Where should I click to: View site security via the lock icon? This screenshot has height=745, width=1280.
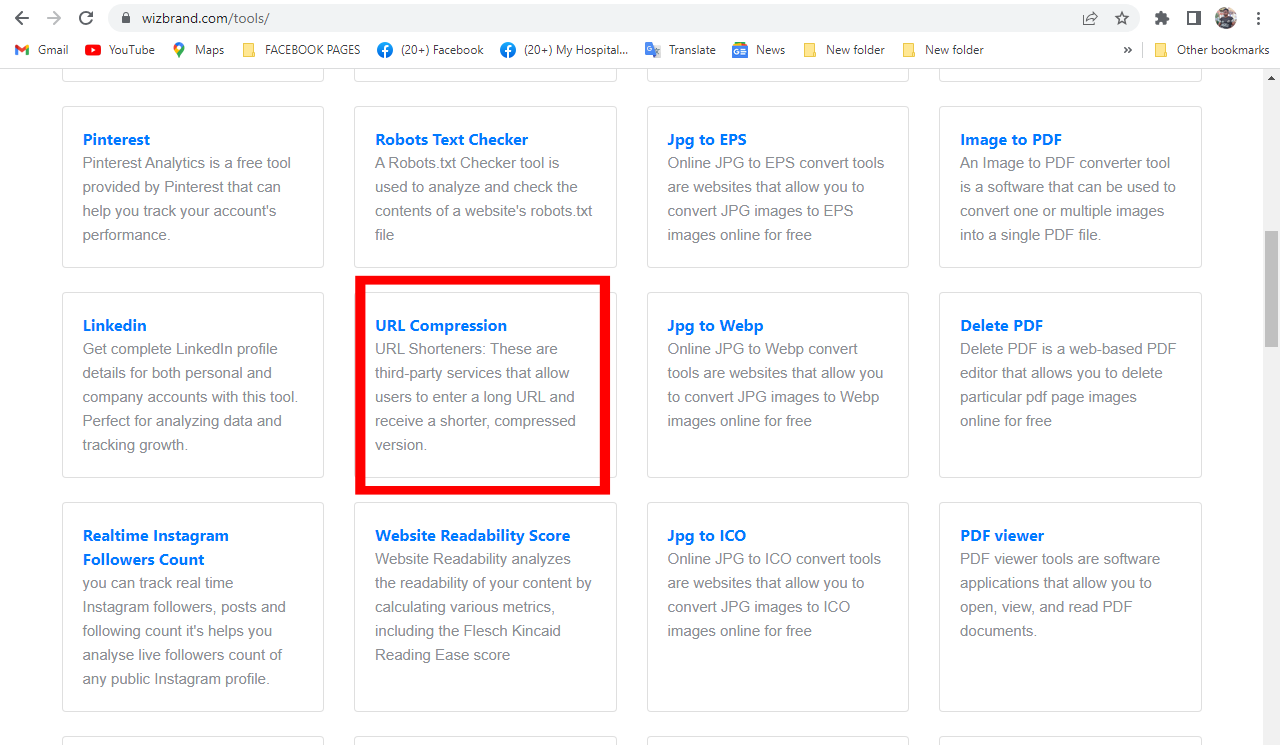[x=125, y=17]
